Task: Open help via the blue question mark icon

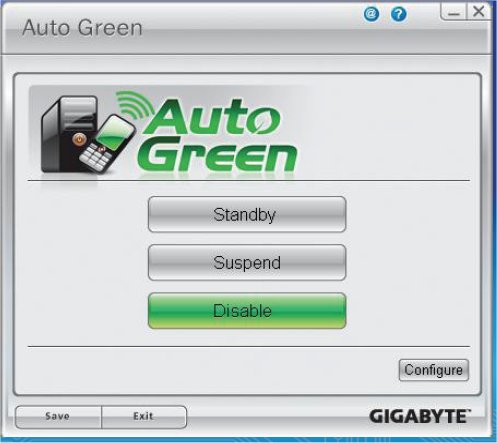Action: 398,14
